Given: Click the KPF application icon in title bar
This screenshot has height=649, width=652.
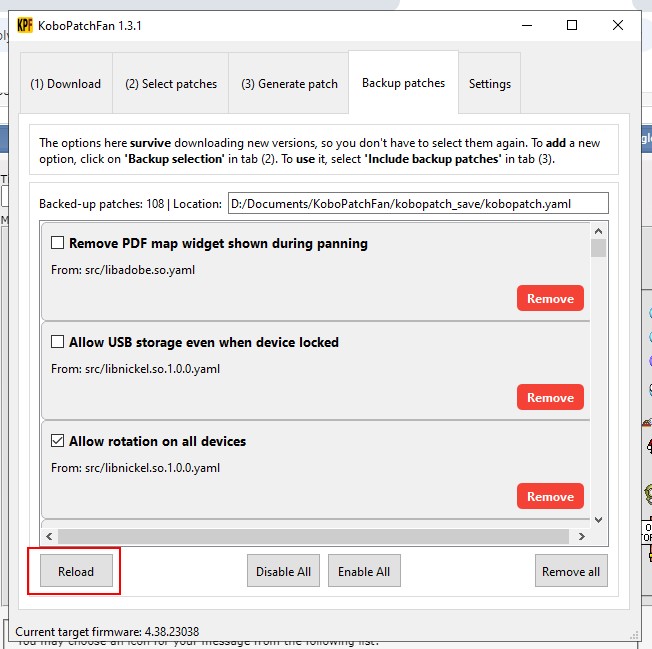Looking at the screenshot, I should tap(25, 25).
